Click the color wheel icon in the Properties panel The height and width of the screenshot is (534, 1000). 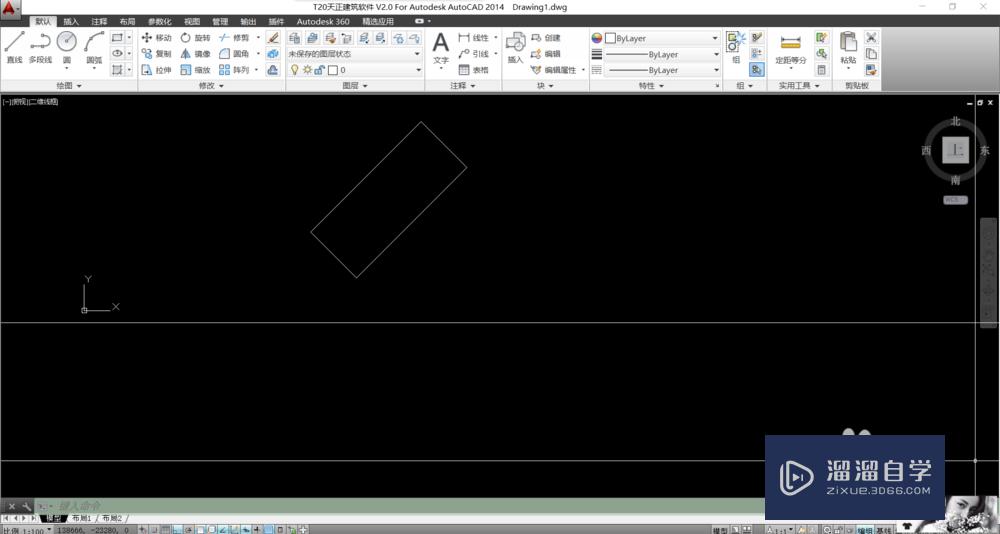coord(596,38)
